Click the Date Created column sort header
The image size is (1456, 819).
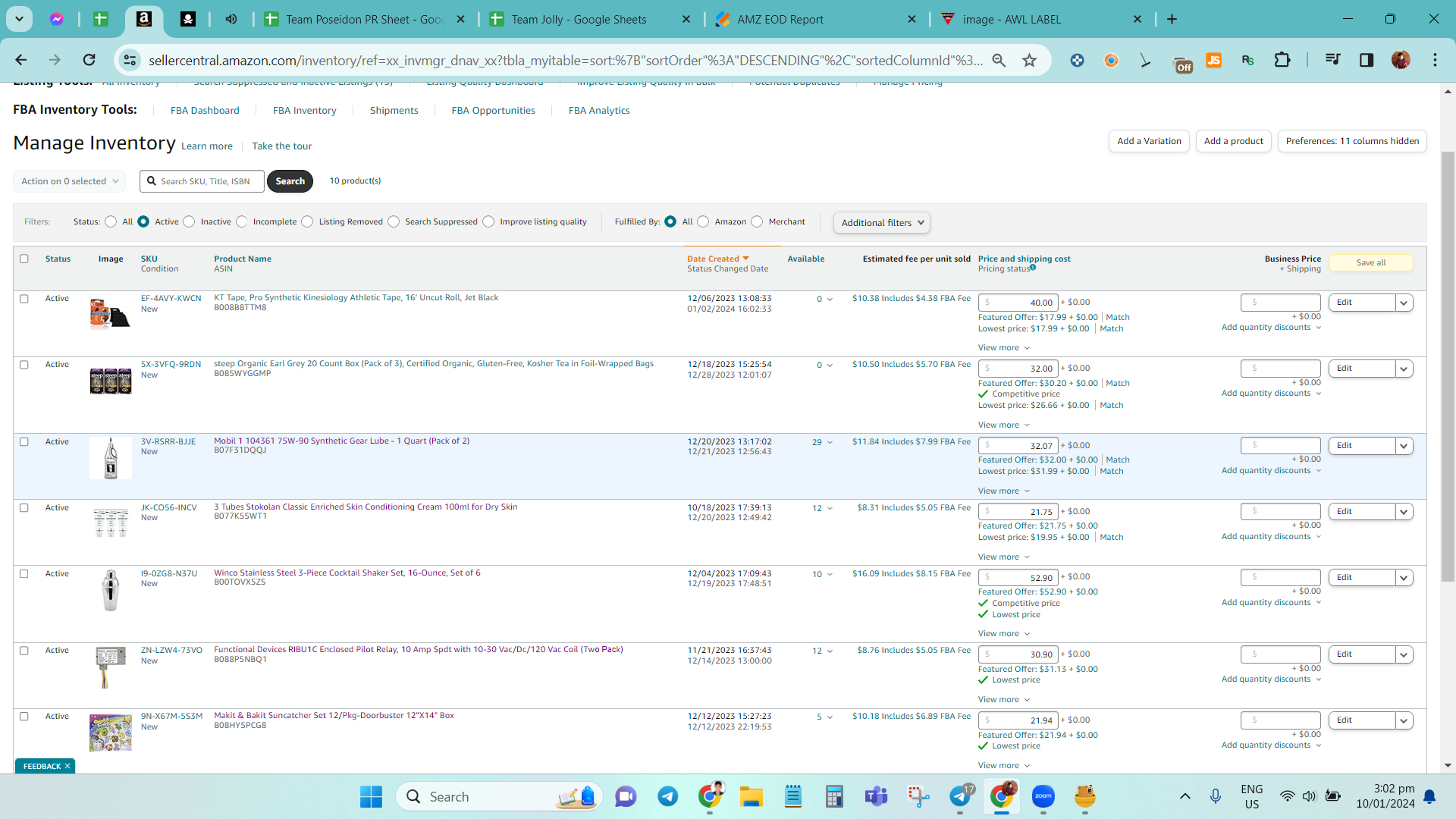pos(718,259)
